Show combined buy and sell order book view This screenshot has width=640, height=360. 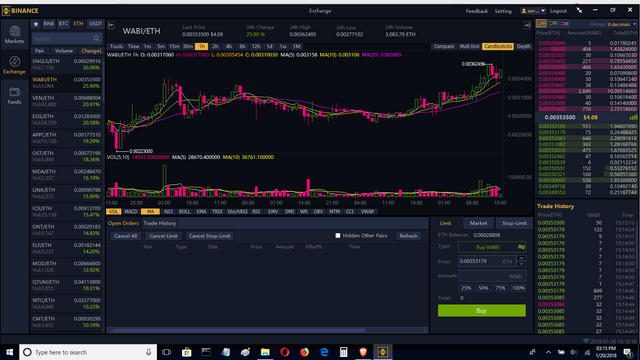click(x=542, y=24)
